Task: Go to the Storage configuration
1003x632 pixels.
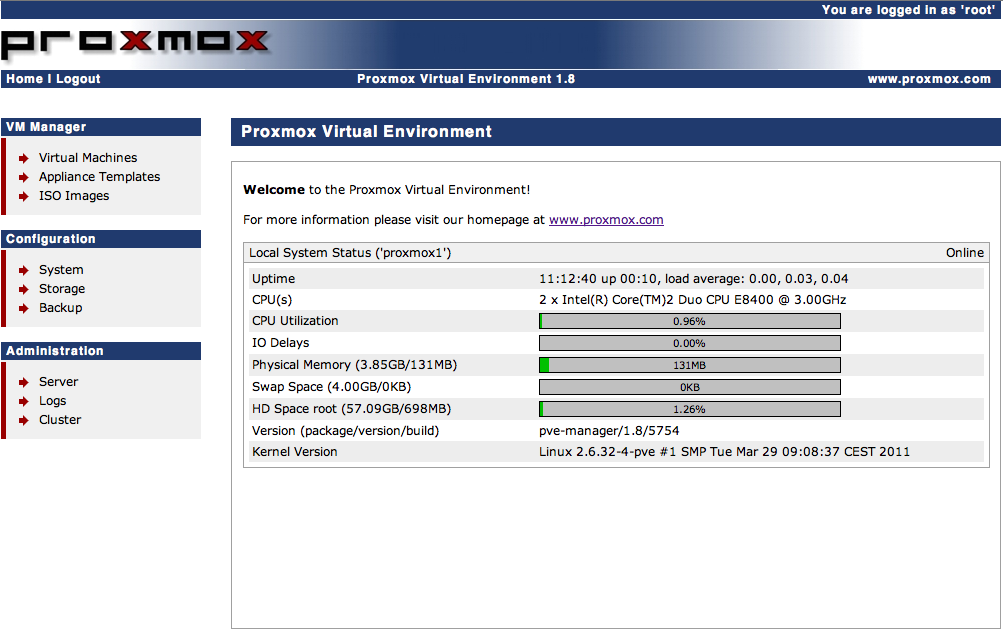Action: pos(62,289)
